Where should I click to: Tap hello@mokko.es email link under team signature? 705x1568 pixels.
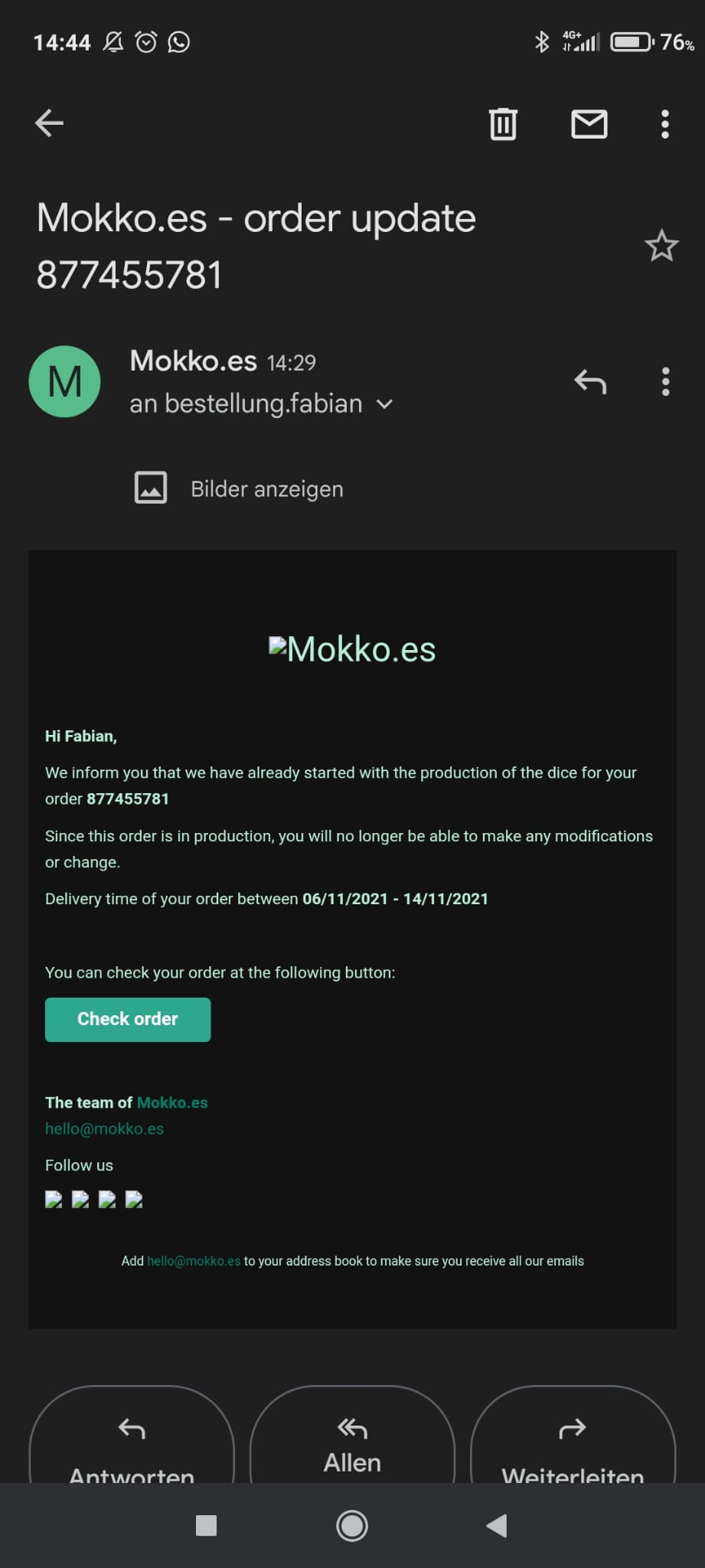pyautogui.click(x=104, y=1129)
